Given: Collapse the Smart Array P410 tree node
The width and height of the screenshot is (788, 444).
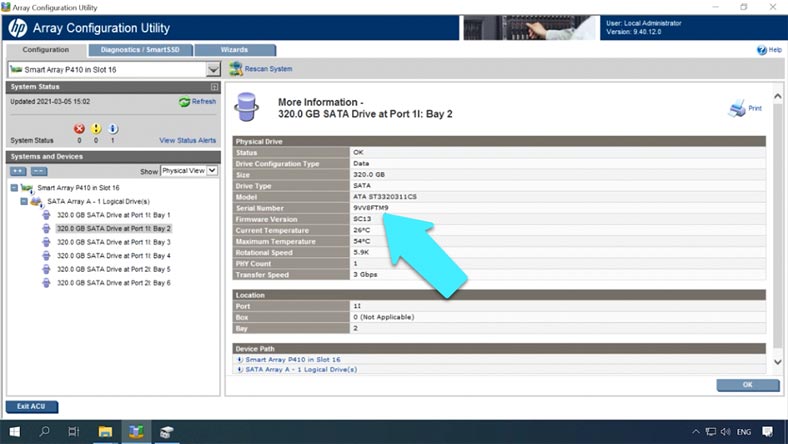Looking at the screenshot, I should pos(14,188).
